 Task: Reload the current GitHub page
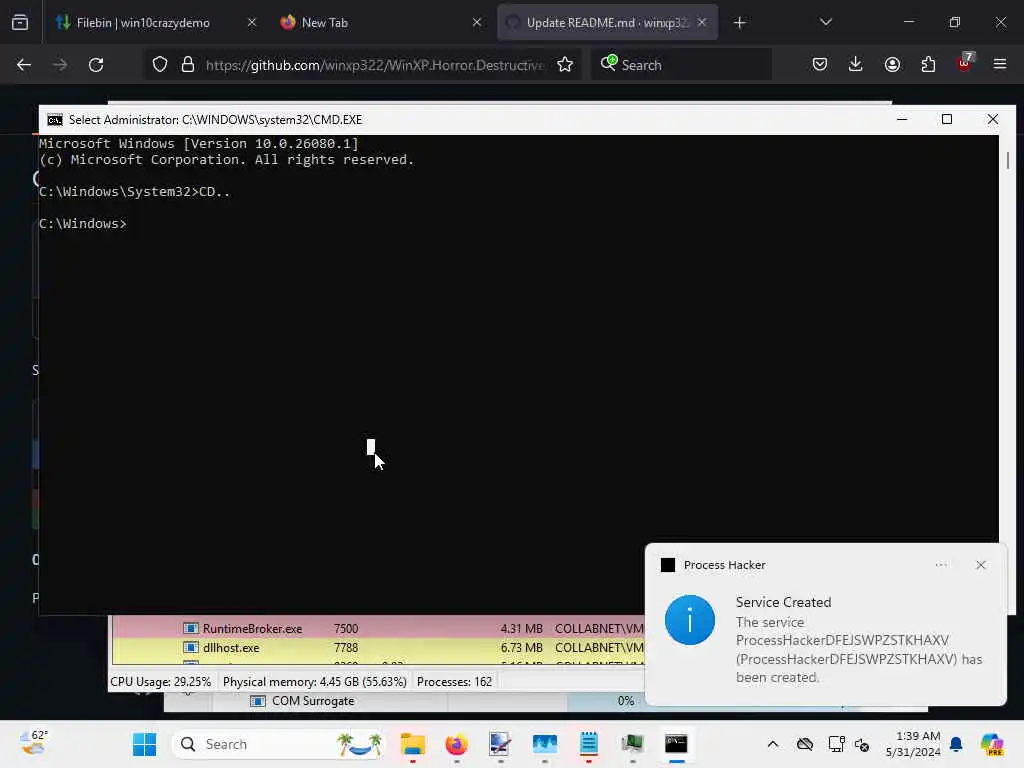96,65
